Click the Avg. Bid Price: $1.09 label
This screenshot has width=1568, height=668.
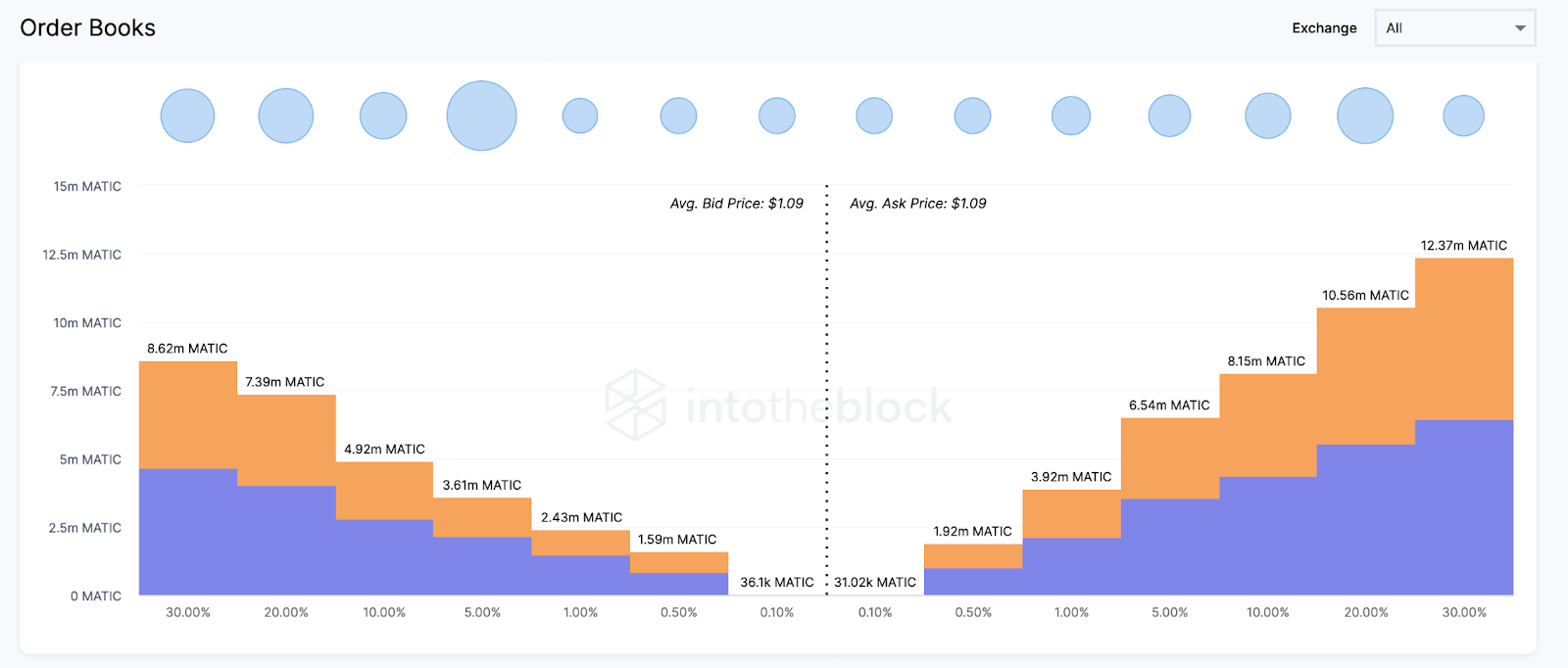click(x=736, y=204)
